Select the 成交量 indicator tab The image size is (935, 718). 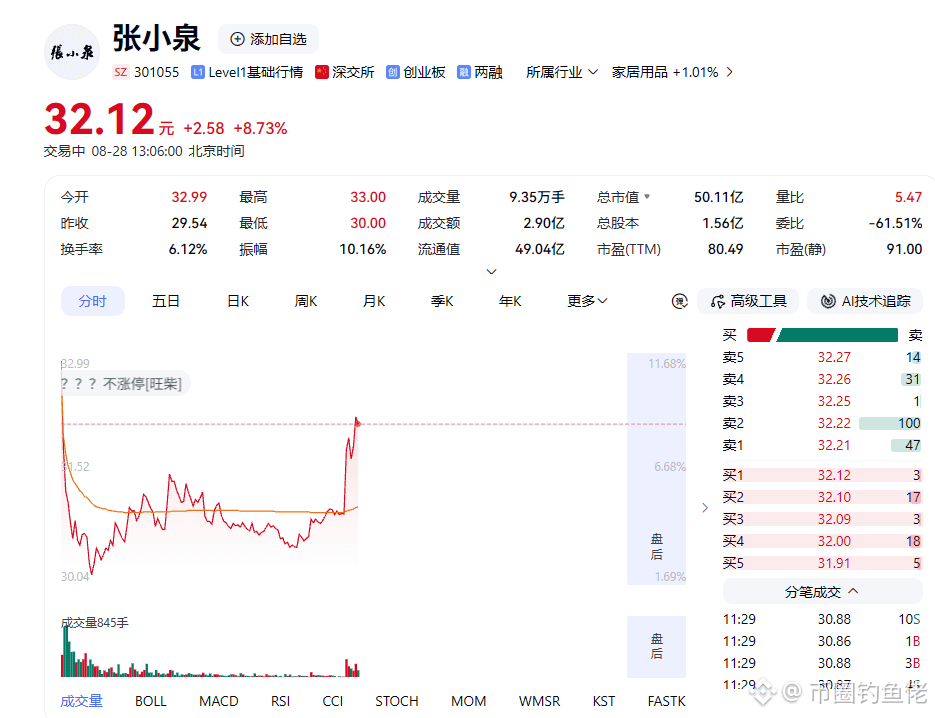tap(82, 701)
